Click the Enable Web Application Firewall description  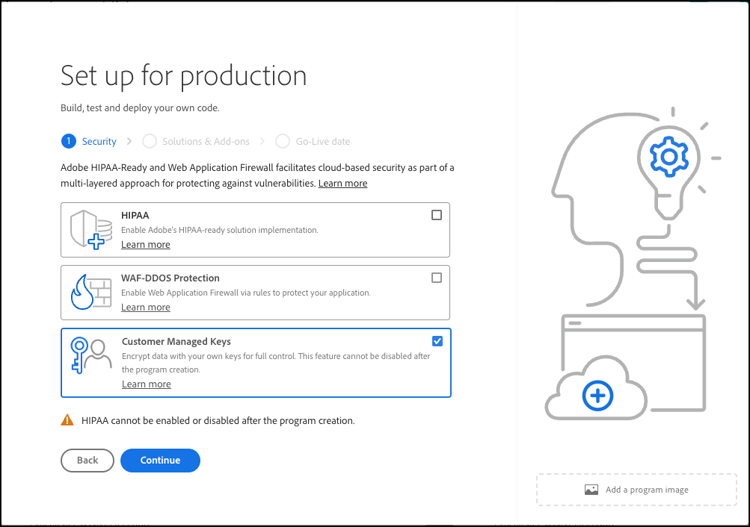tap(246, 293)
